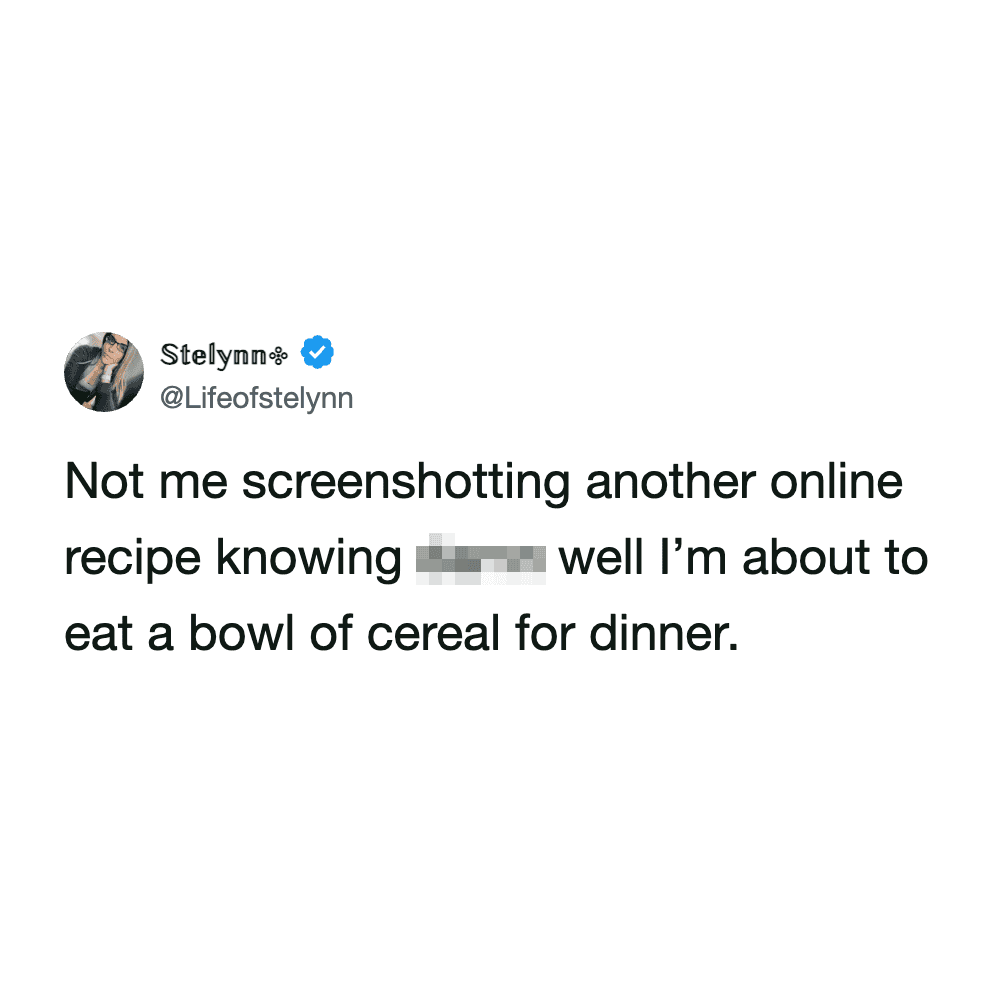Select the word "eat" in last line
The width and height of the screenshot is (1000, 1000).
click(99, 635)
